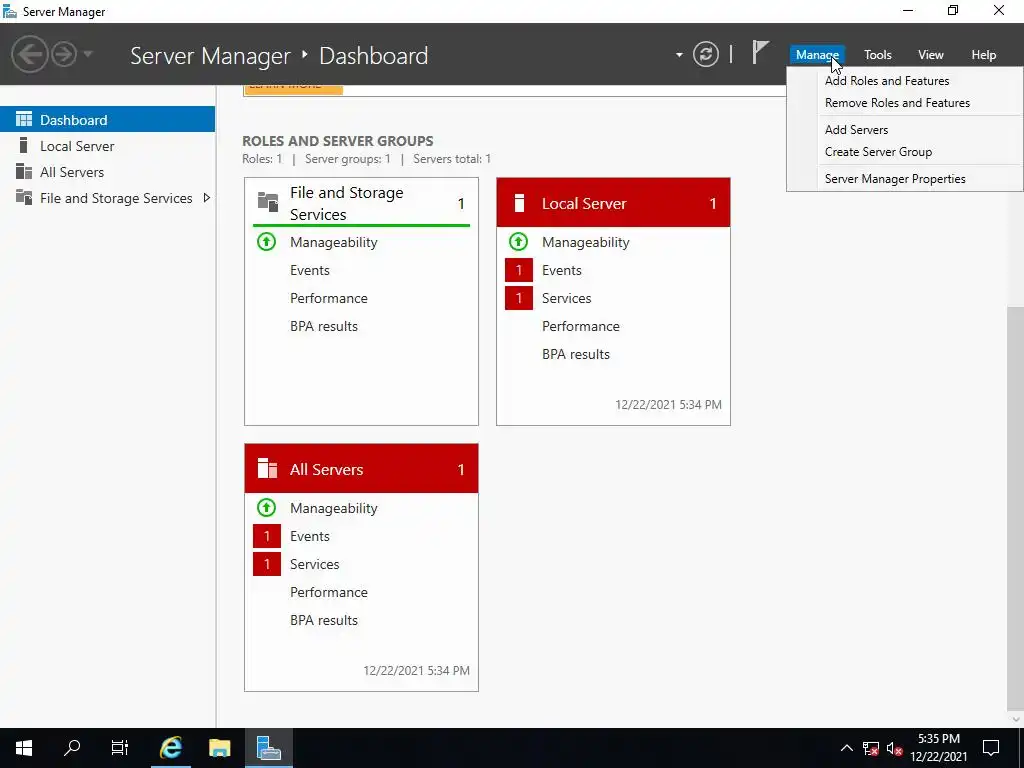Image resolution: width=1024 pixels, height=768 pixels.
Task: Click Manageability status icon in All Servers tile
Action: click(266, 508)
